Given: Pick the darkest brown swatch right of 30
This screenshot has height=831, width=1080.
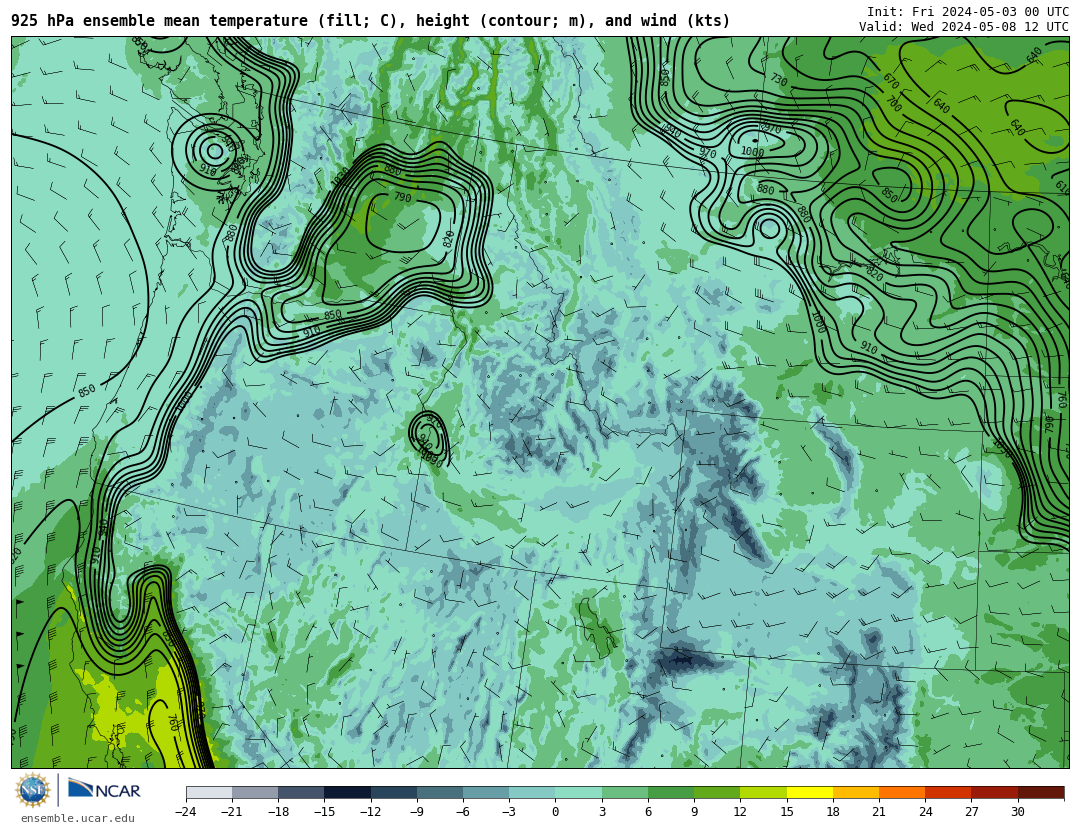Looking at the screenshot, I should click(1041, 792).
